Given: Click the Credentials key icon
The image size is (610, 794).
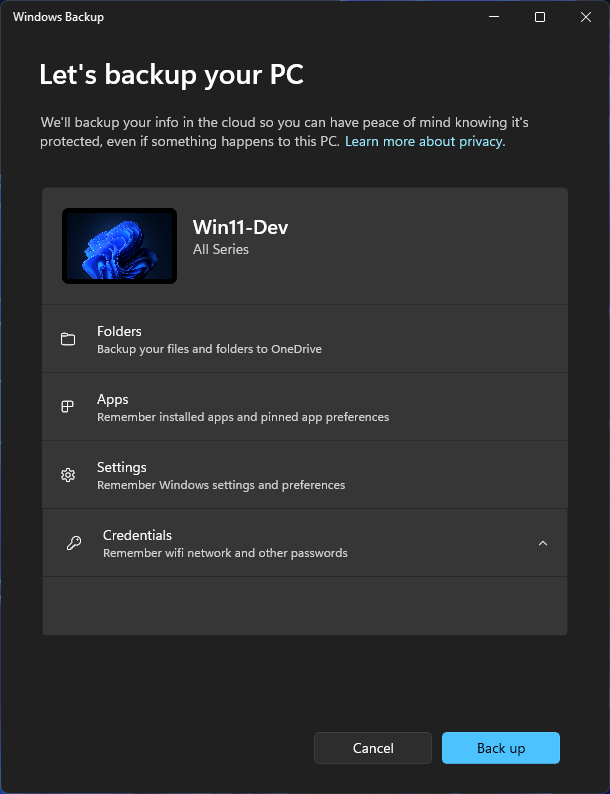Looking at the screenshot, I should click(x=74, y=543).
